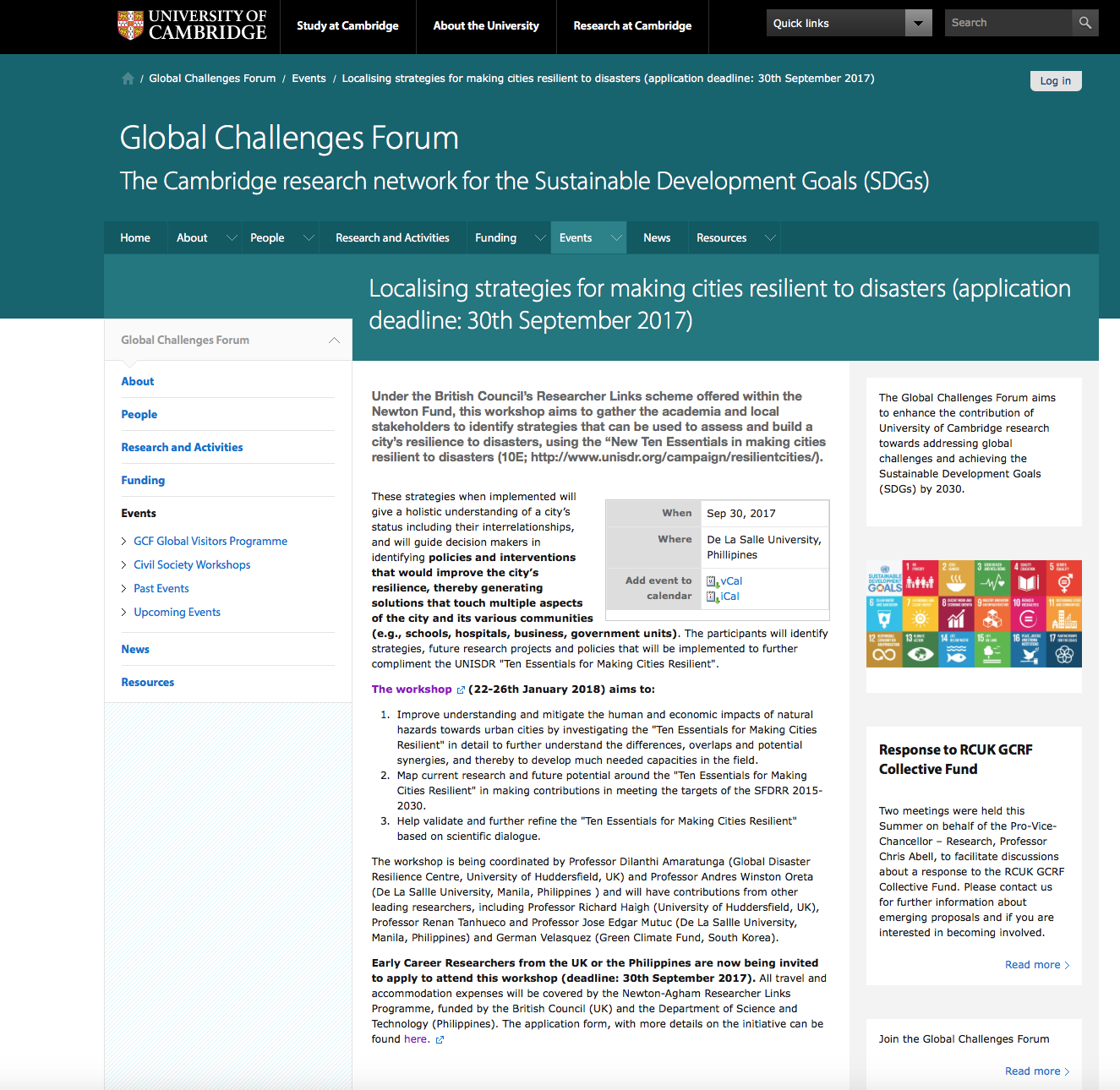
Task: Click Read more under Join the Global Challenges Forum
Action: tap(1037, 1071)
